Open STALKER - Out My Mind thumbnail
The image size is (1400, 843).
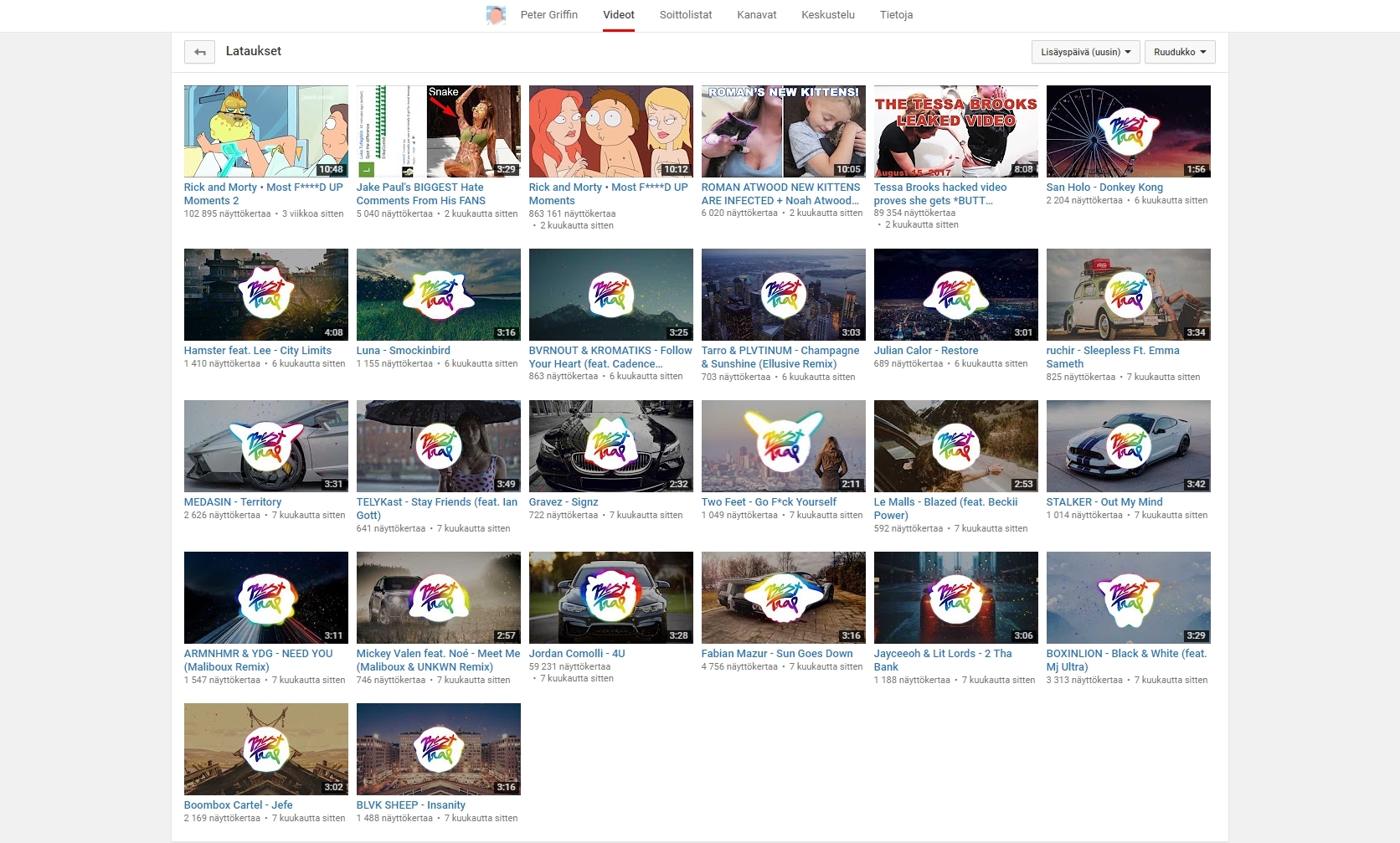[1129, 446]
